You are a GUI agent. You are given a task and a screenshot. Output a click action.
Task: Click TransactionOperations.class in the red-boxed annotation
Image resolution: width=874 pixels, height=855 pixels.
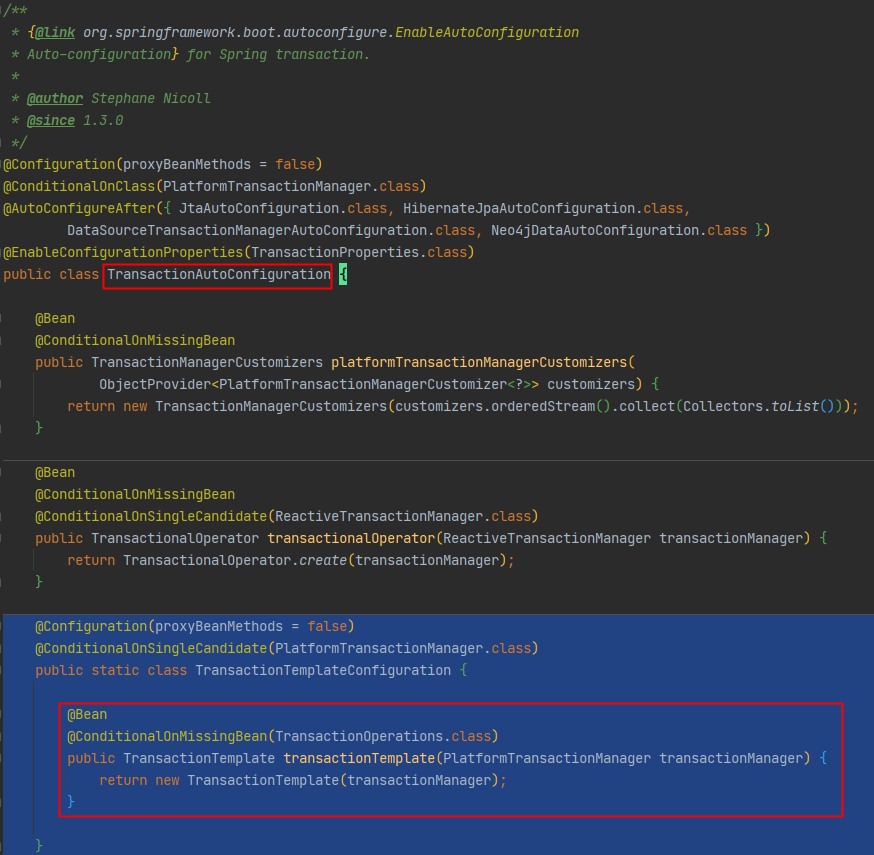coord(385,736)
